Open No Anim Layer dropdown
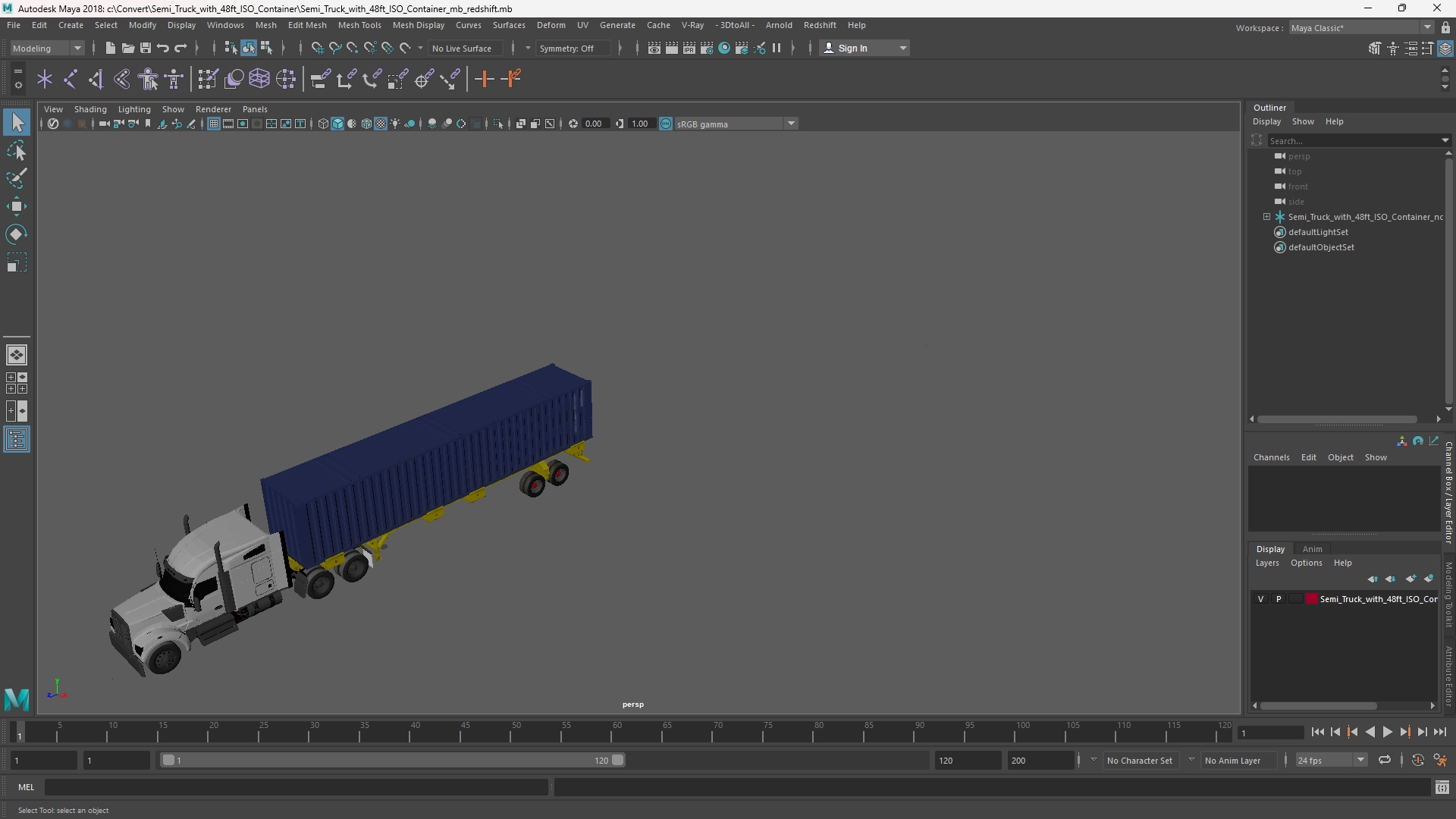The width and height of the screenshot is (1456, 819). 1238,760
